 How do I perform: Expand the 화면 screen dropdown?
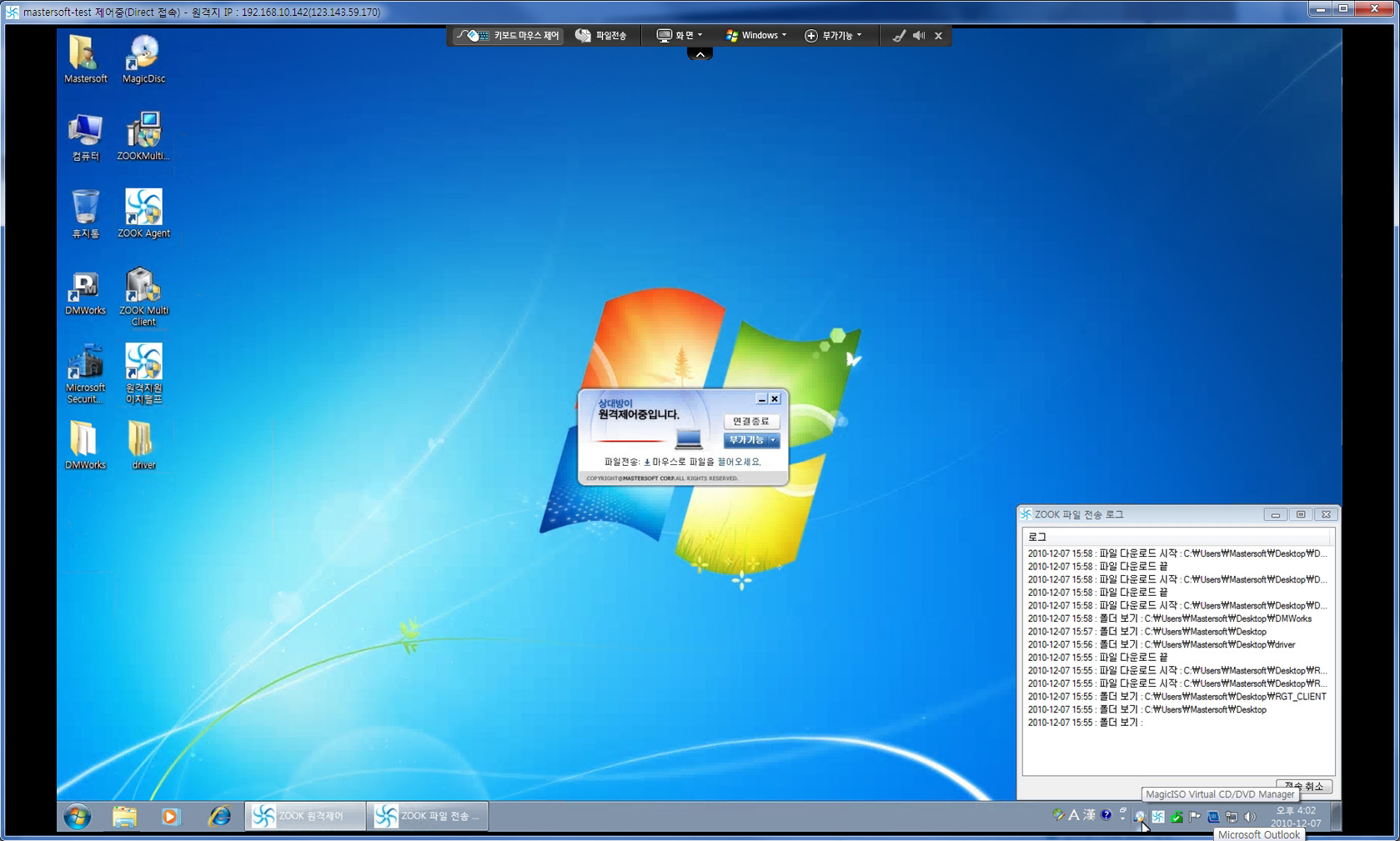pos(680,36)
